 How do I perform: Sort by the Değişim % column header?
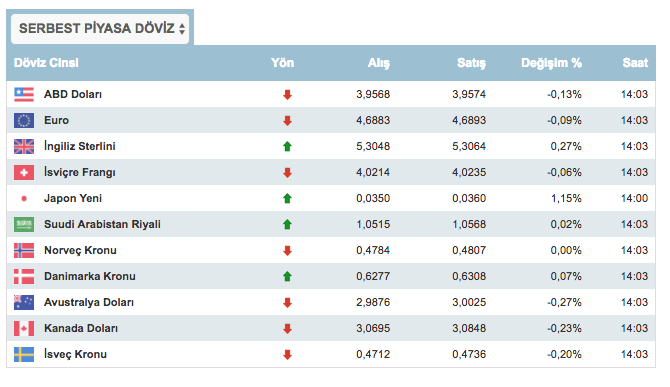pyautogui.click(x=551, y=63)
